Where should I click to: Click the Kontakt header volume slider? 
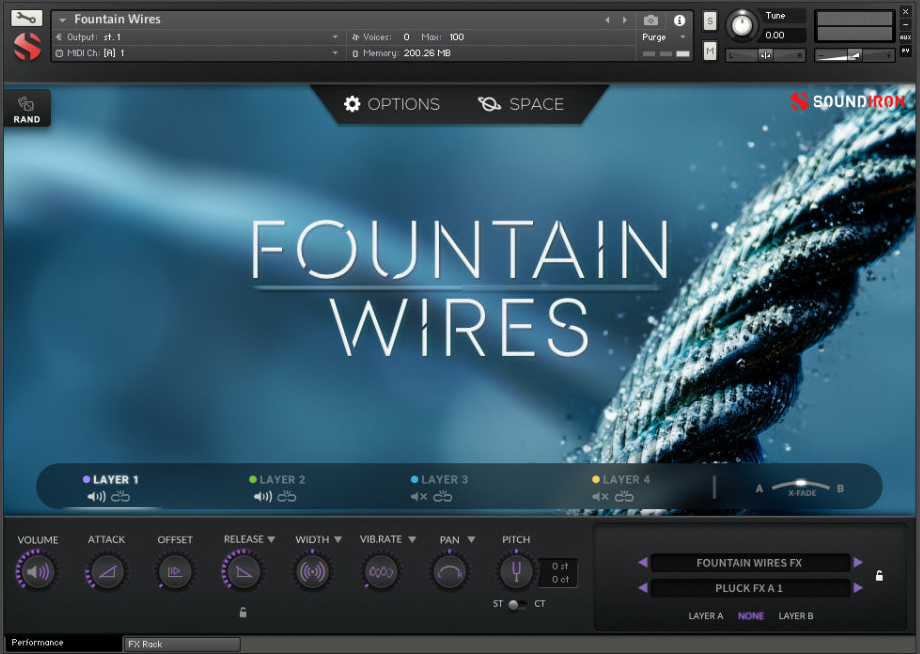854,55
